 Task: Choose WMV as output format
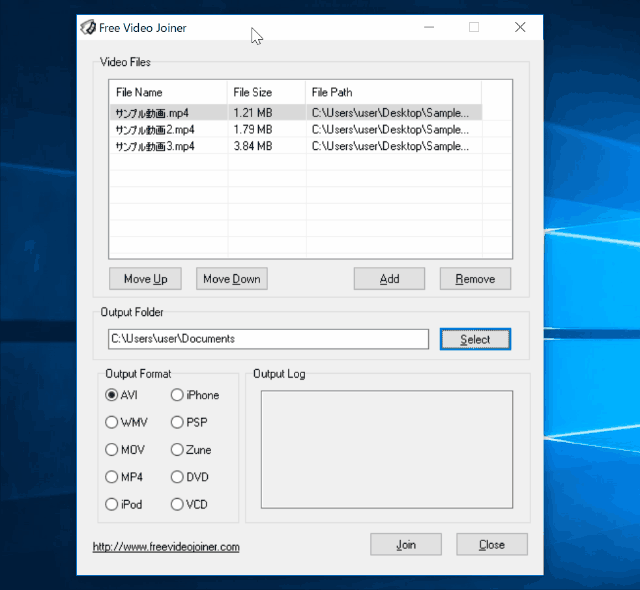111,422
